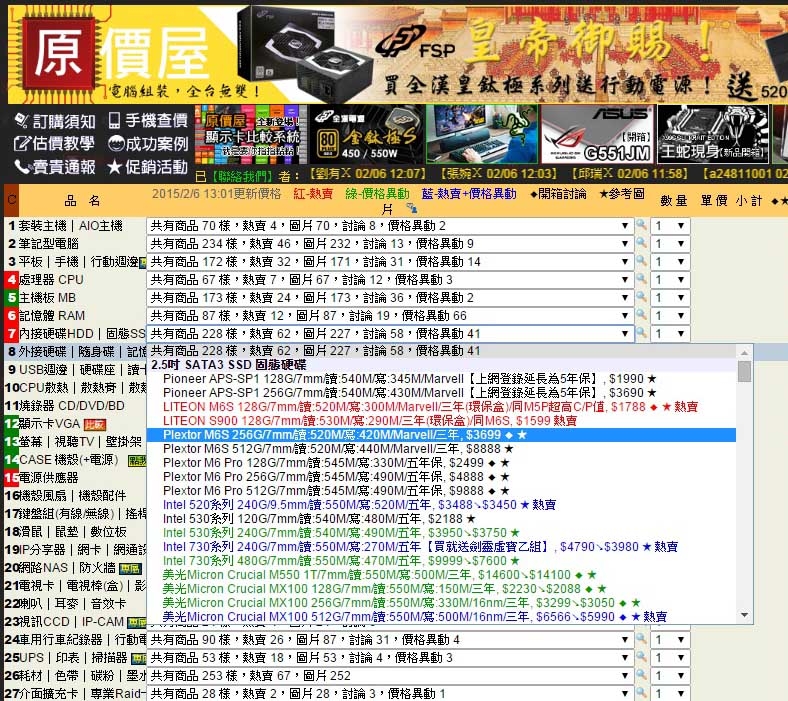Expand the 處理器 CPU product dropdown
The height and width of the screenshot is (701, 788).
click(x=390, y=280)
